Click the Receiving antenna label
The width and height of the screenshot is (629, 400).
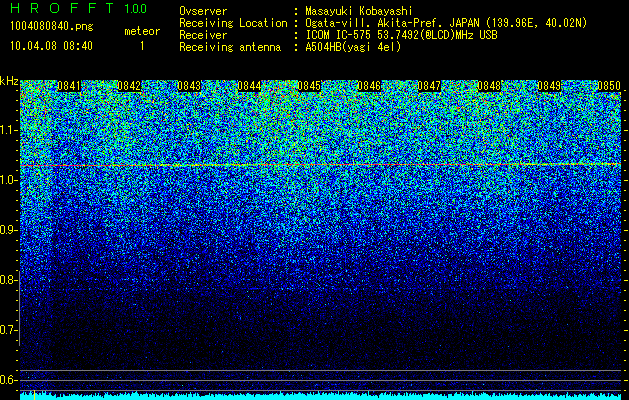[230, 47]
